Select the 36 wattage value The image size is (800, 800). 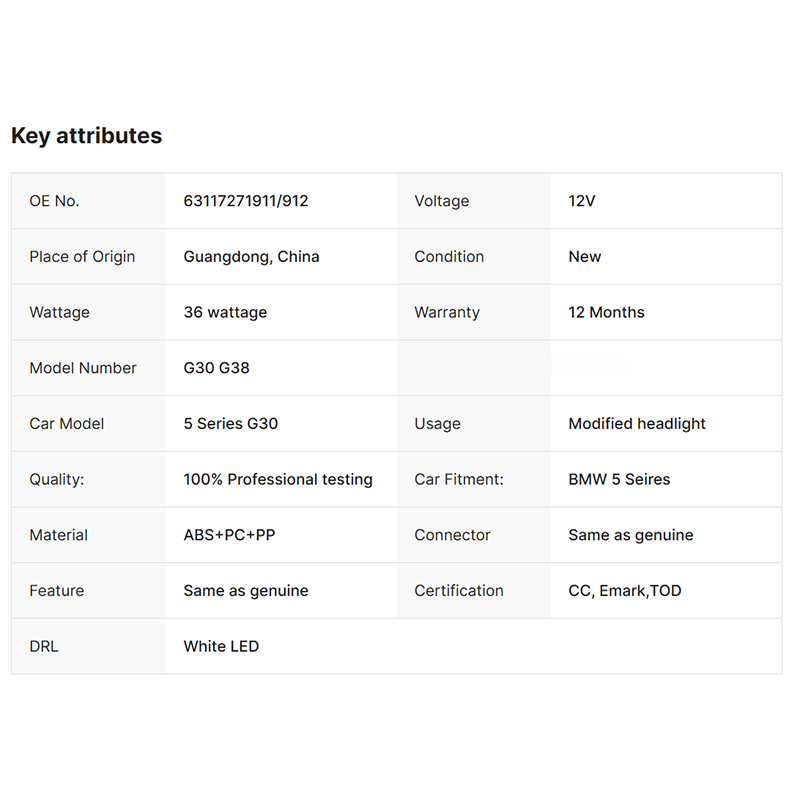click(x=225, y=312)
